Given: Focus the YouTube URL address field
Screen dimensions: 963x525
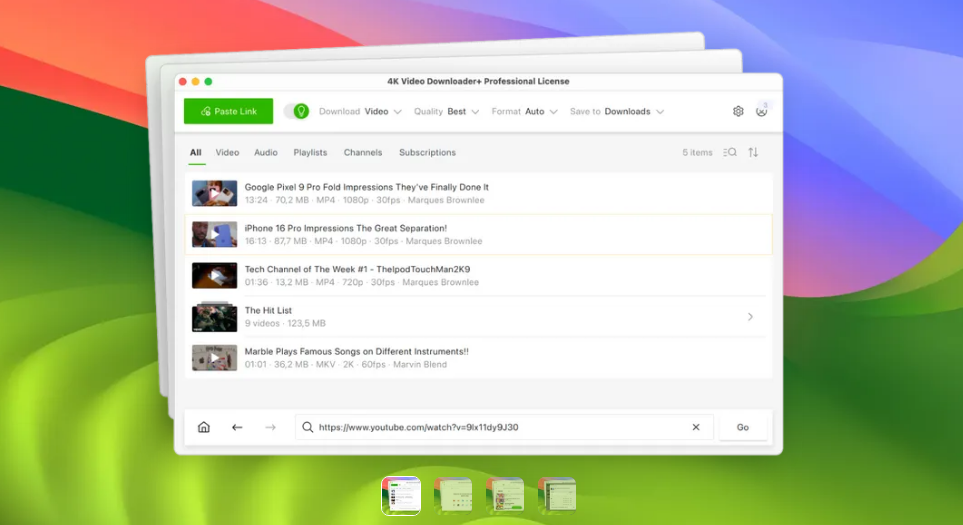Looking at the screenshot, I should click(x=504, y=427).
